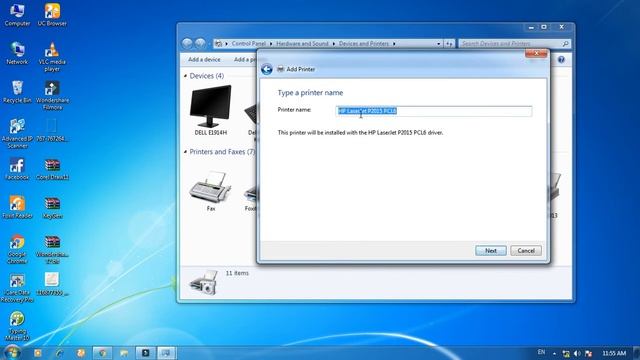The height and width of the screenshot is (360, 640).
Task: Click Devices and Printers in the breadcrumb
Action: 364,44
